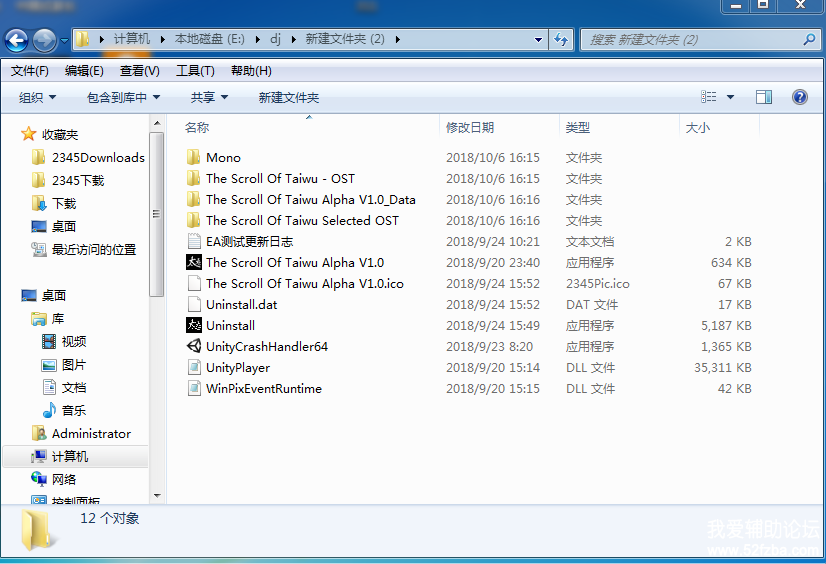The width and height of the screenshot is (826, 564).
Task: Click navigation pane scroll-up arrow
Action: (x=156, y=123)
